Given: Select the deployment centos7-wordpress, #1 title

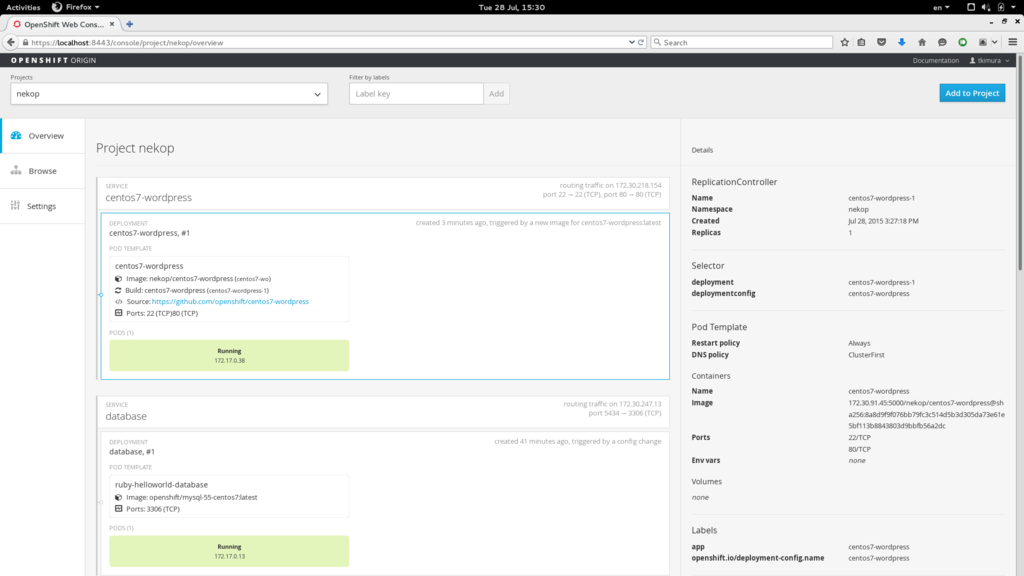Looking at the screenshot, I should (x=150, y=232).
